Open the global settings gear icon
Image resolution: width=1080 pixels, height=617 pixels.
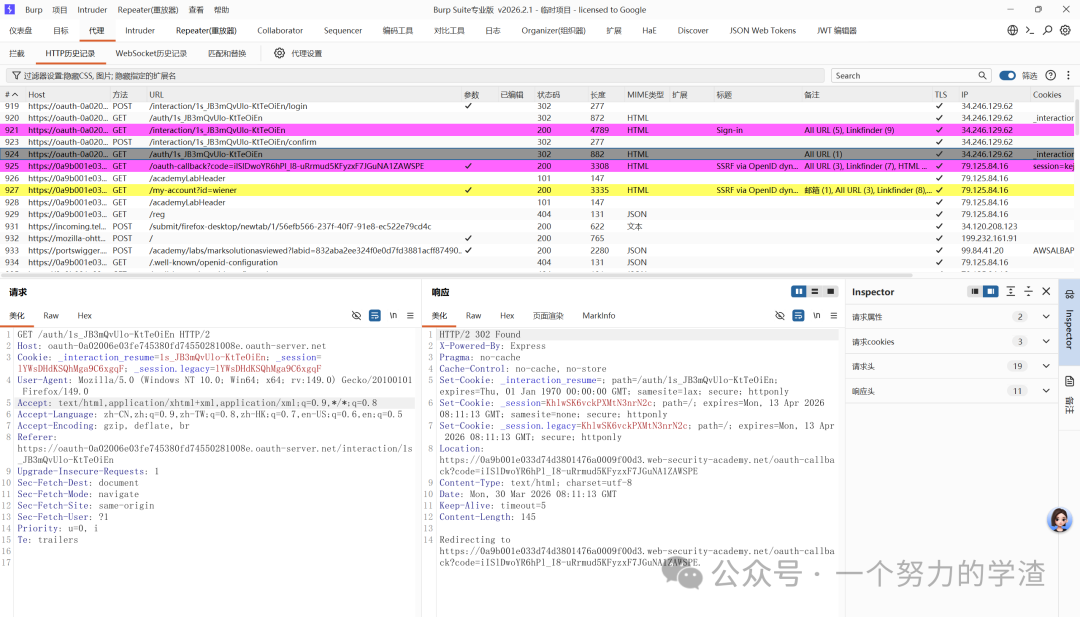point(1065,30)
